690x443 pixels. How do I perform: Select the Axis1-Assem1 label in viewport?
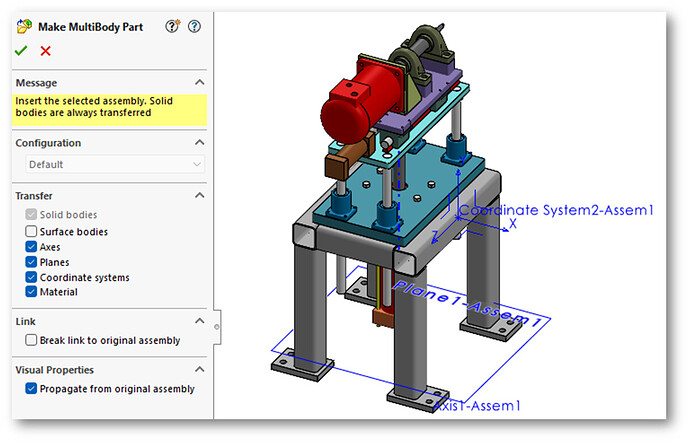tap(477, 406)
